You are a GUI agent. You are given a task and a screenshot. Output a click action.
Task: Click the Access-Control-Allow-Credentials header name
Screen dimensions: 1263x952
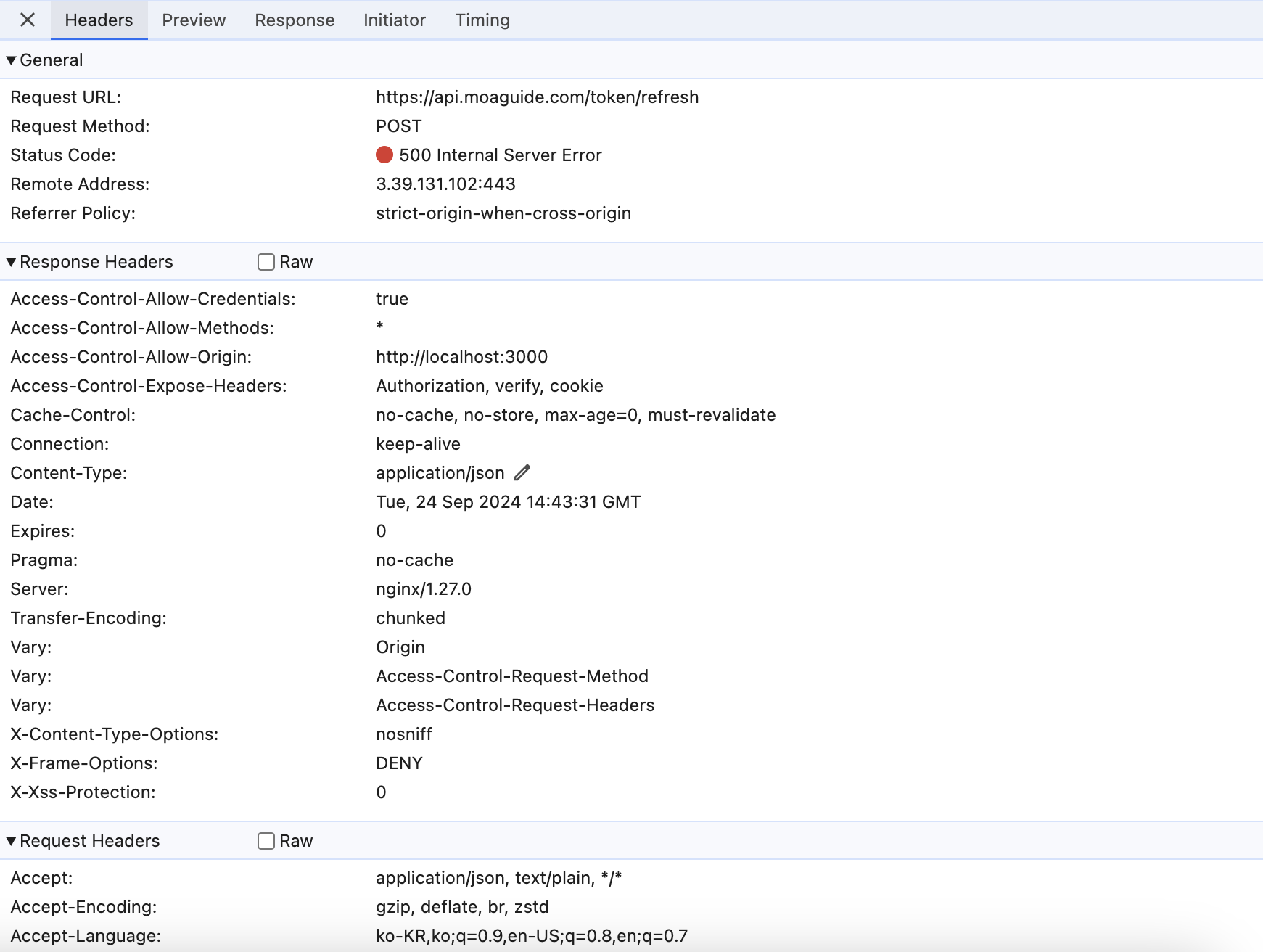pos(153,299)
